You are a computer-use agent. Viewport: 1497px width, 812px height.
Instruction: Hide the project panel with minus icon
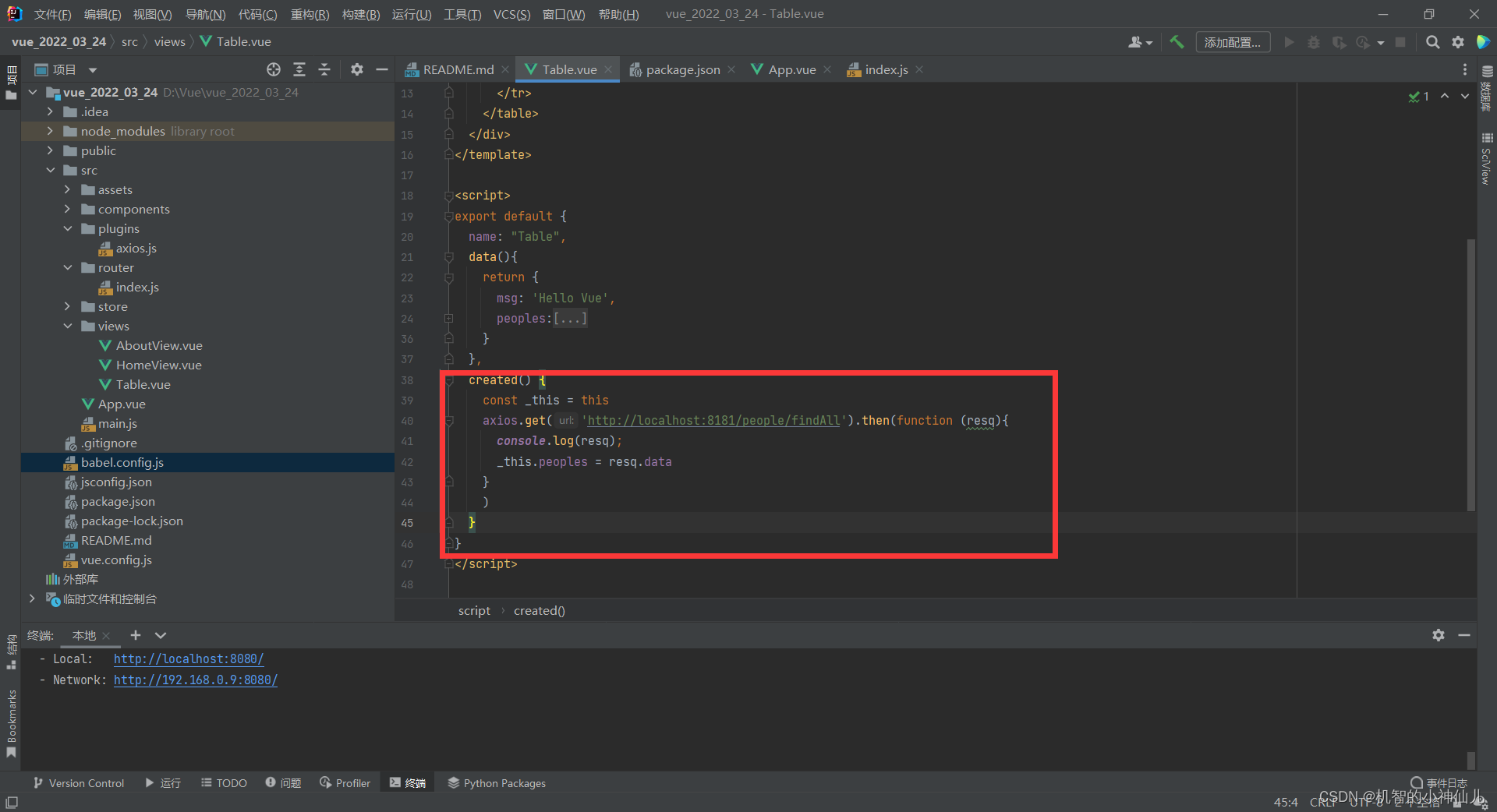tap(382, 69)
